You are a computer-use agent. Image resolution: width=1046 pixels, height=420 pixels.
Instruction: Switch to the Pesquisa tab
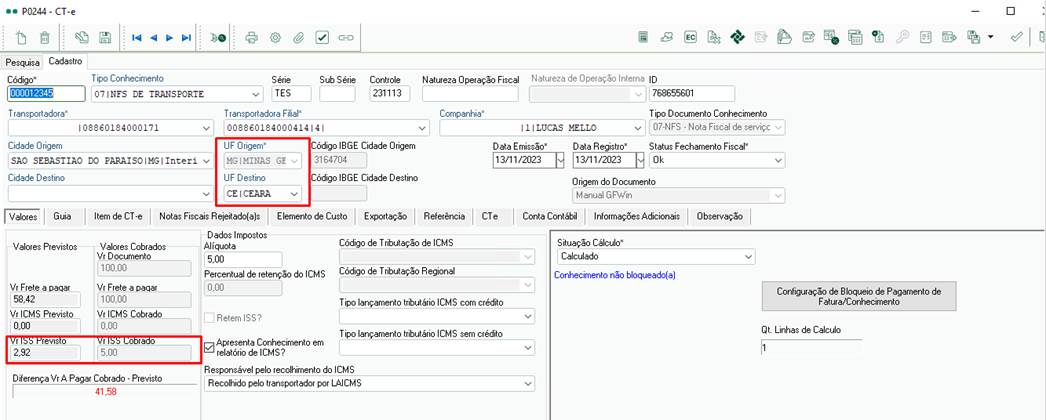[x=23, y=62]
